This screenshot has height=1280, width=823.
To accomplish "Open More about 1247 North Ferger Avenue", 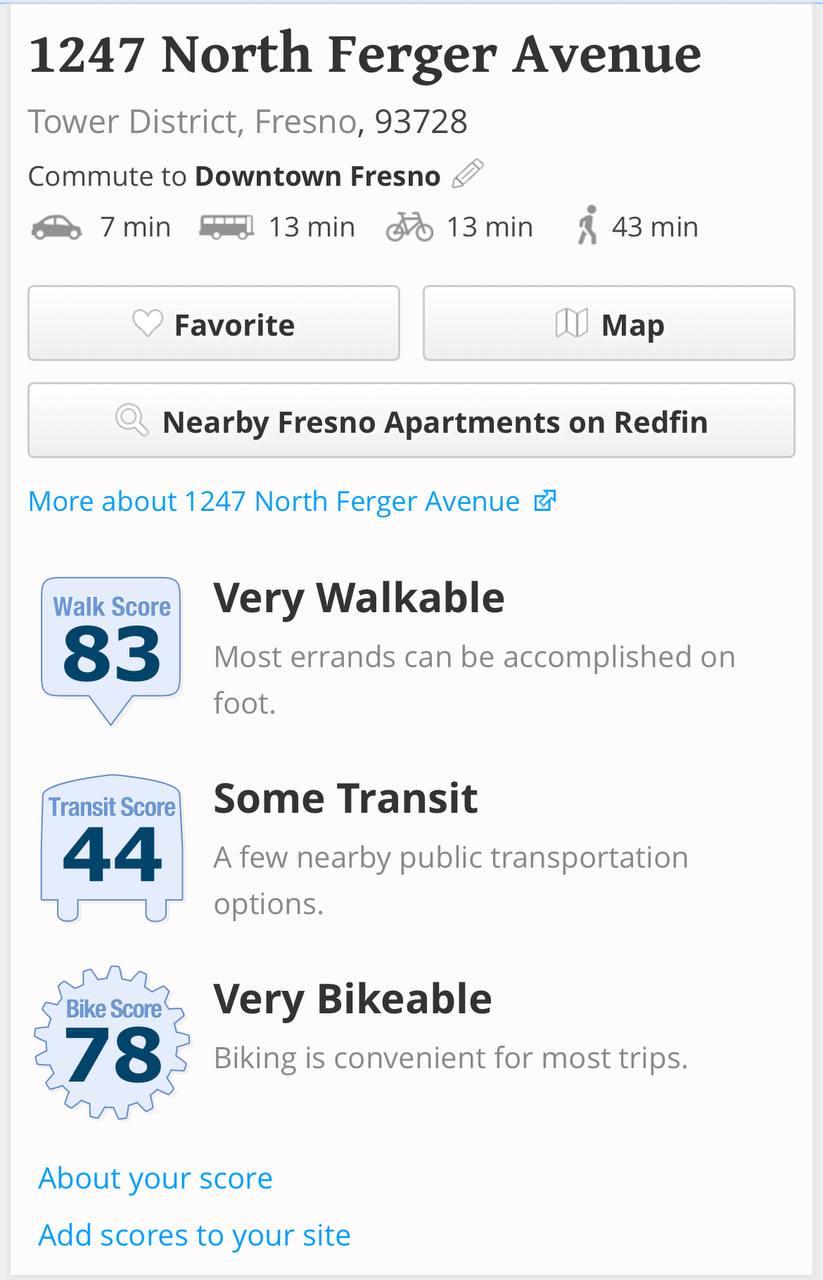I will tap(274, 501).
